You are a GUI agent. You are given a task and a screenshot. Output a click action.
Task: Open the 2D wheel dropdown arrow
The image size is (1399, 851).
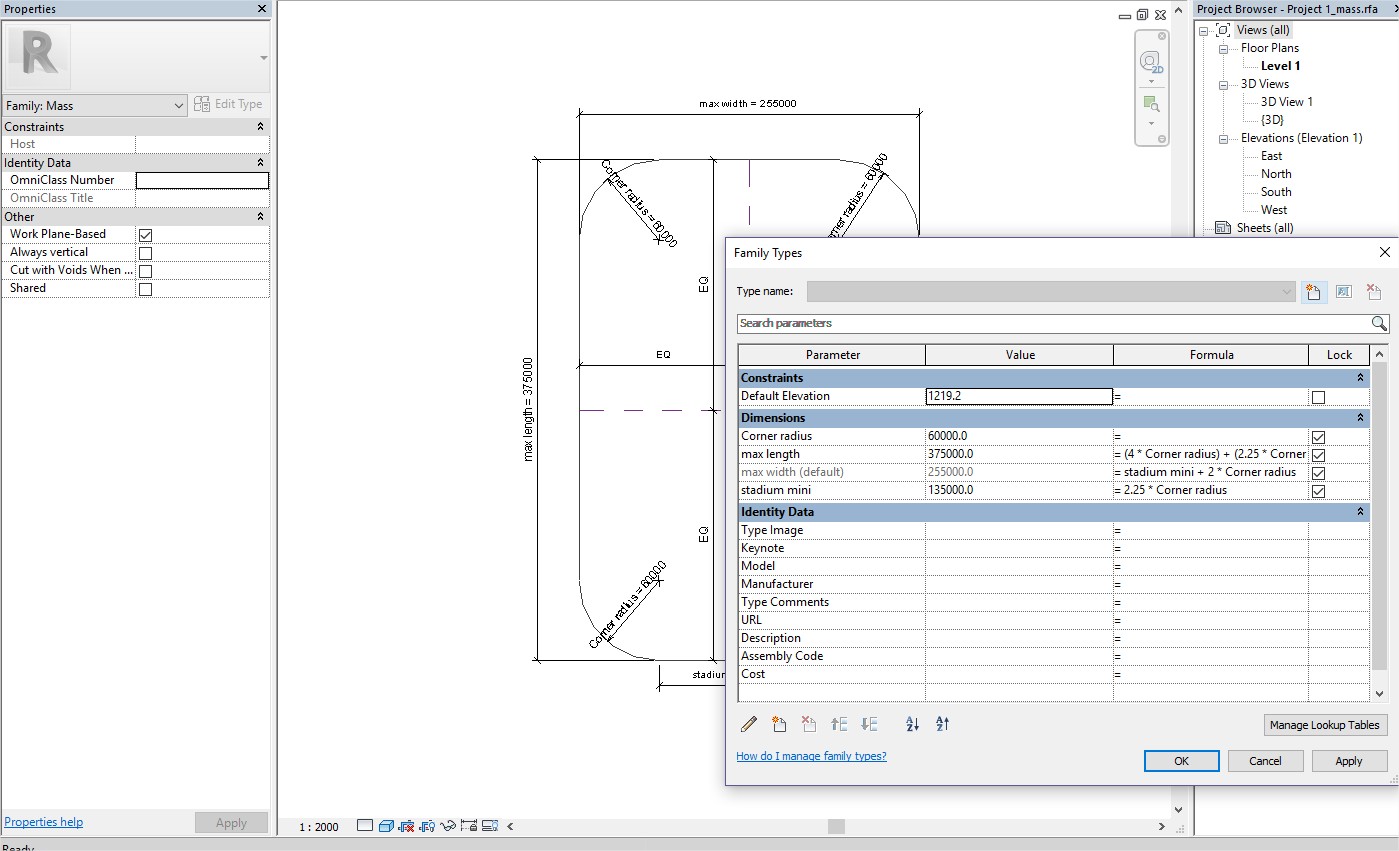pyautogui.click(x=1151, y=82)
